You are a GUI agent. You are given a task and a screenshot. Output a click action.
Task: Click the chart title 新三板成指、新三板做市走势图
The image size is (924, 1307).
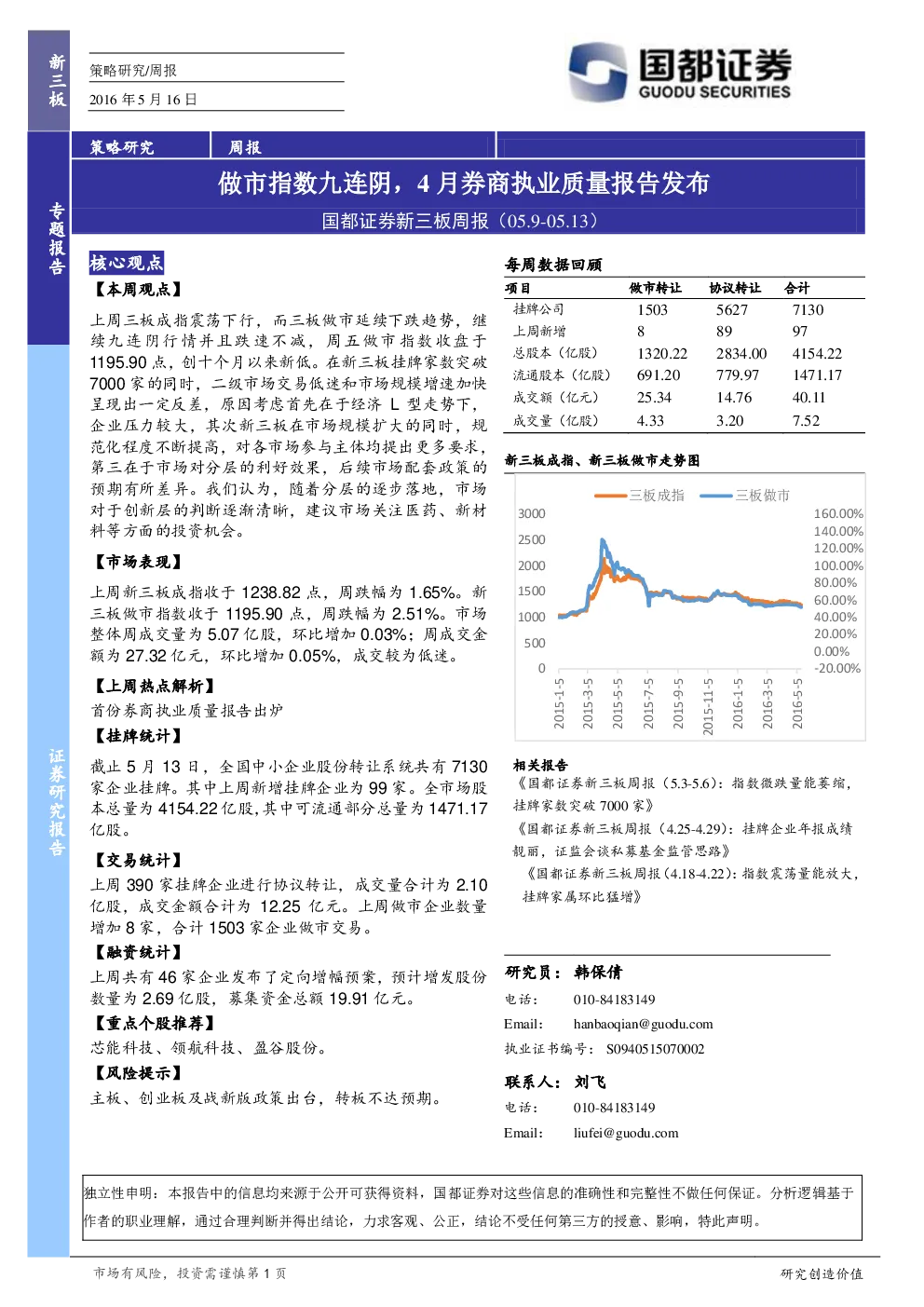coord(602,460)
